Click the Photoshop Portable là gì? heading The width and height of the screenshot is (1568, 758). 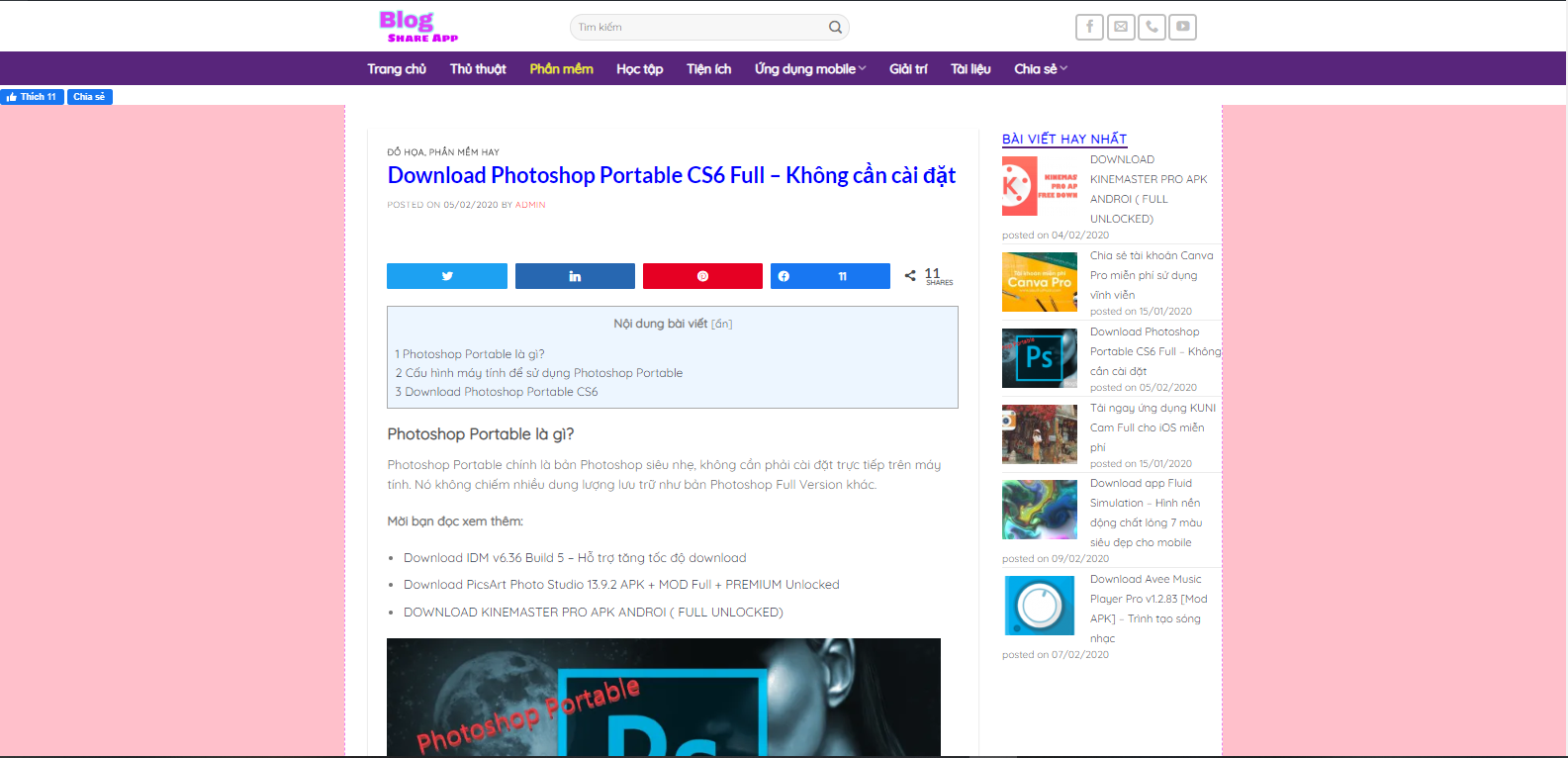point(481,434)
